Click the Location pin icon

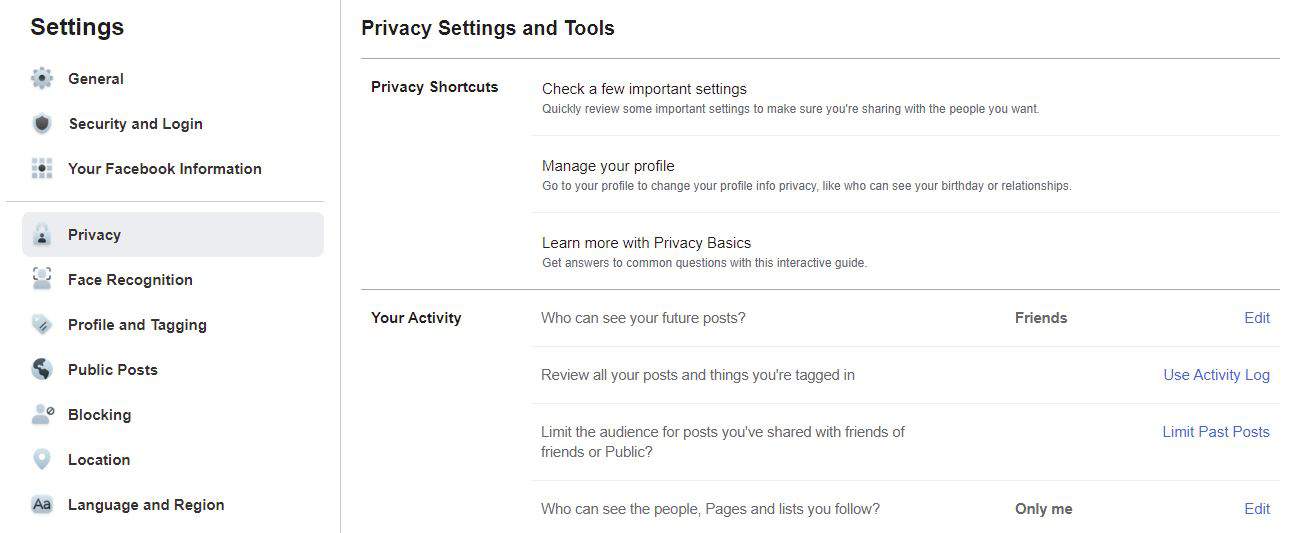(42, 460)
